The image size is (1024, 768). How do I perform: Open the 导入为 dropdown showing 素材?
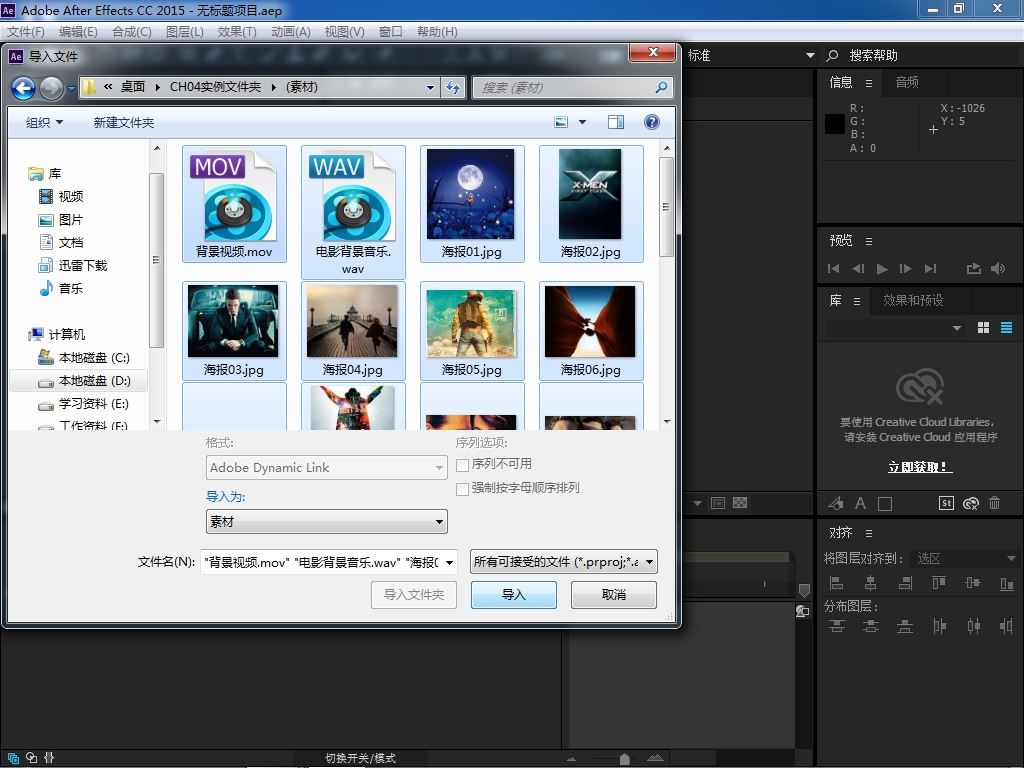pos(327,522)
